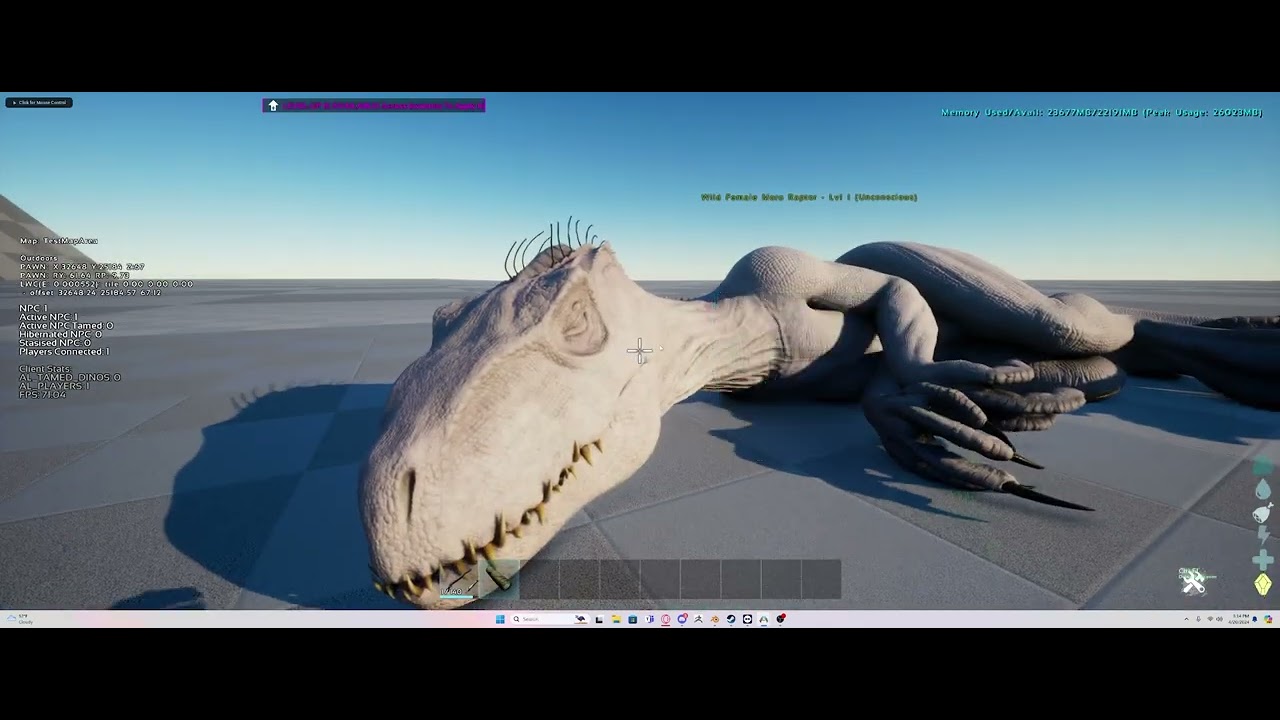Click the yellow gem status icon
The height and width of the screenshot is (720, 1280).
pos(1263,584)
